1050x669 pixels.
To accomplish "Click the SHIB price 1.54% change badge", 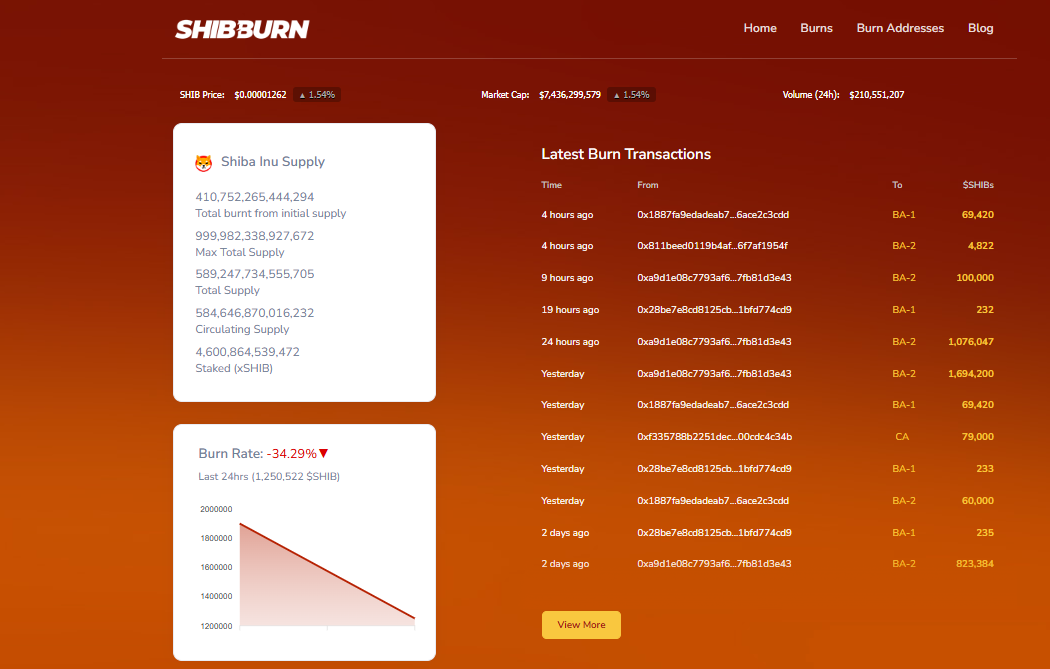I will (x=317, y=95).
